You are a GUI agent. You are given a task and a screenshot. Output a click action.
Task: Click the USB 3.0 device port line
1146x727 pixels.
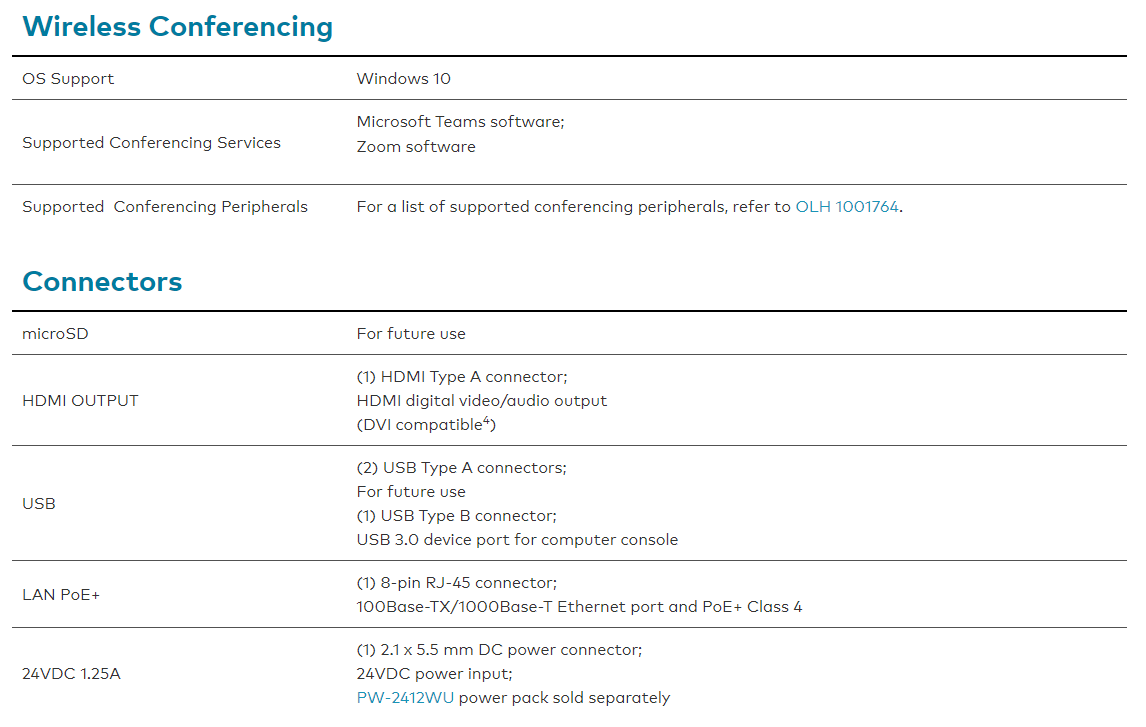point(517,540)
